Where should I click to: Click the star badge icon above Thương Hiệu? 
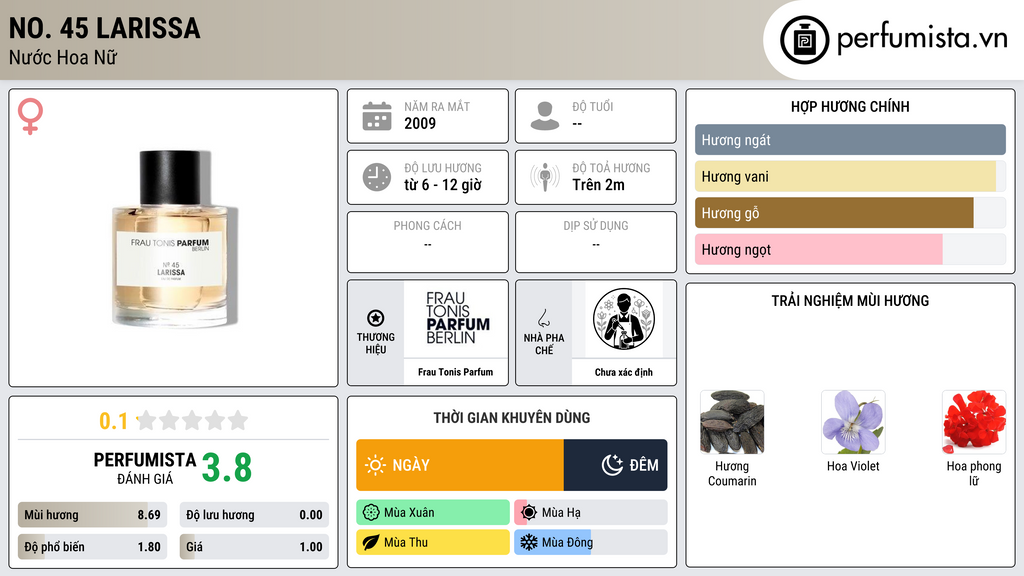pos(376,318)
